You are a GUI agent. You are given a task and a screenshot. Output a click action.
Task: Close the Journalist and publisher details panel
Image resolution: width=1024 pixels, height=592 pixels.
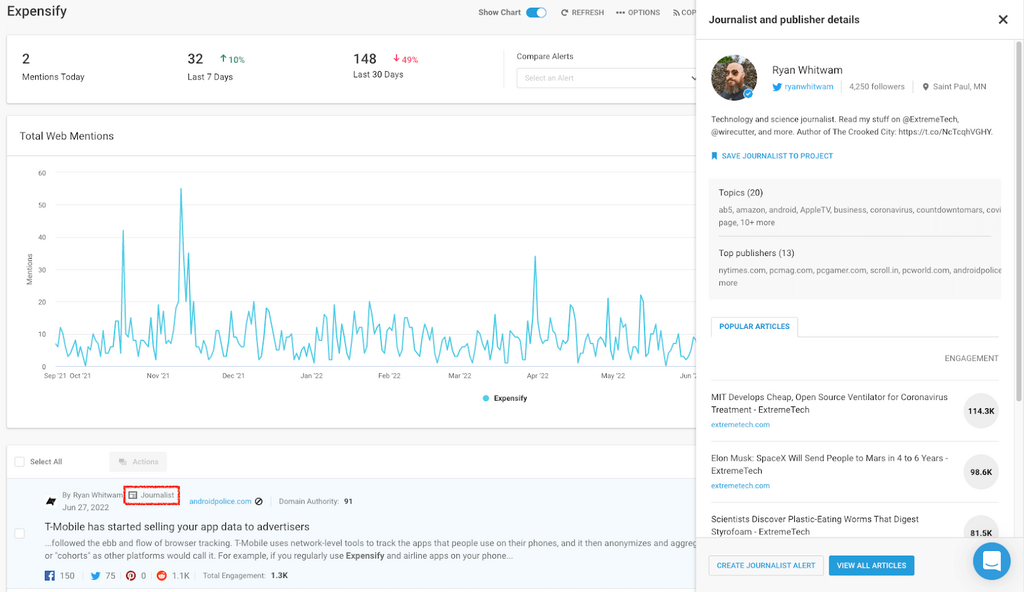(x=1003, y=19)
